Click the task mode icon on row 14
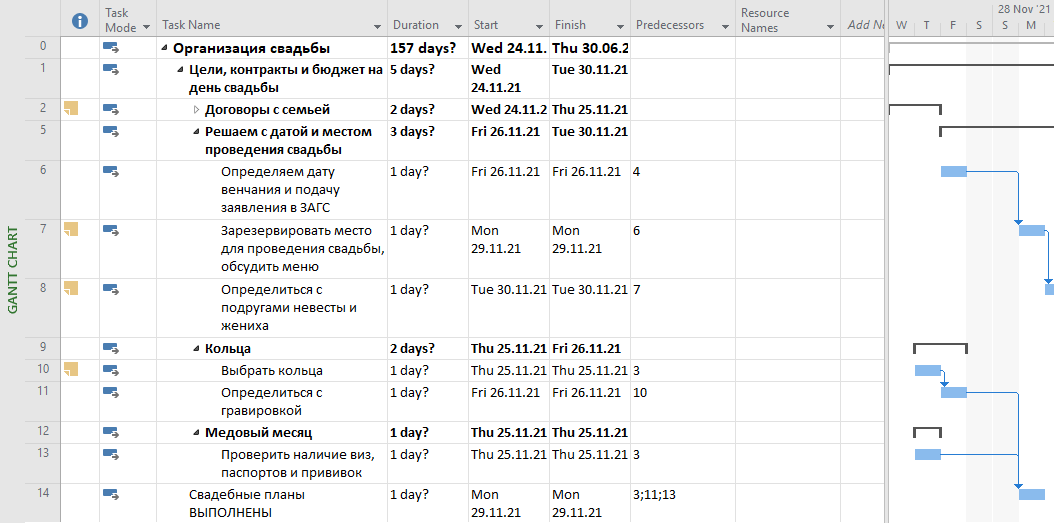 click(111, 493)
